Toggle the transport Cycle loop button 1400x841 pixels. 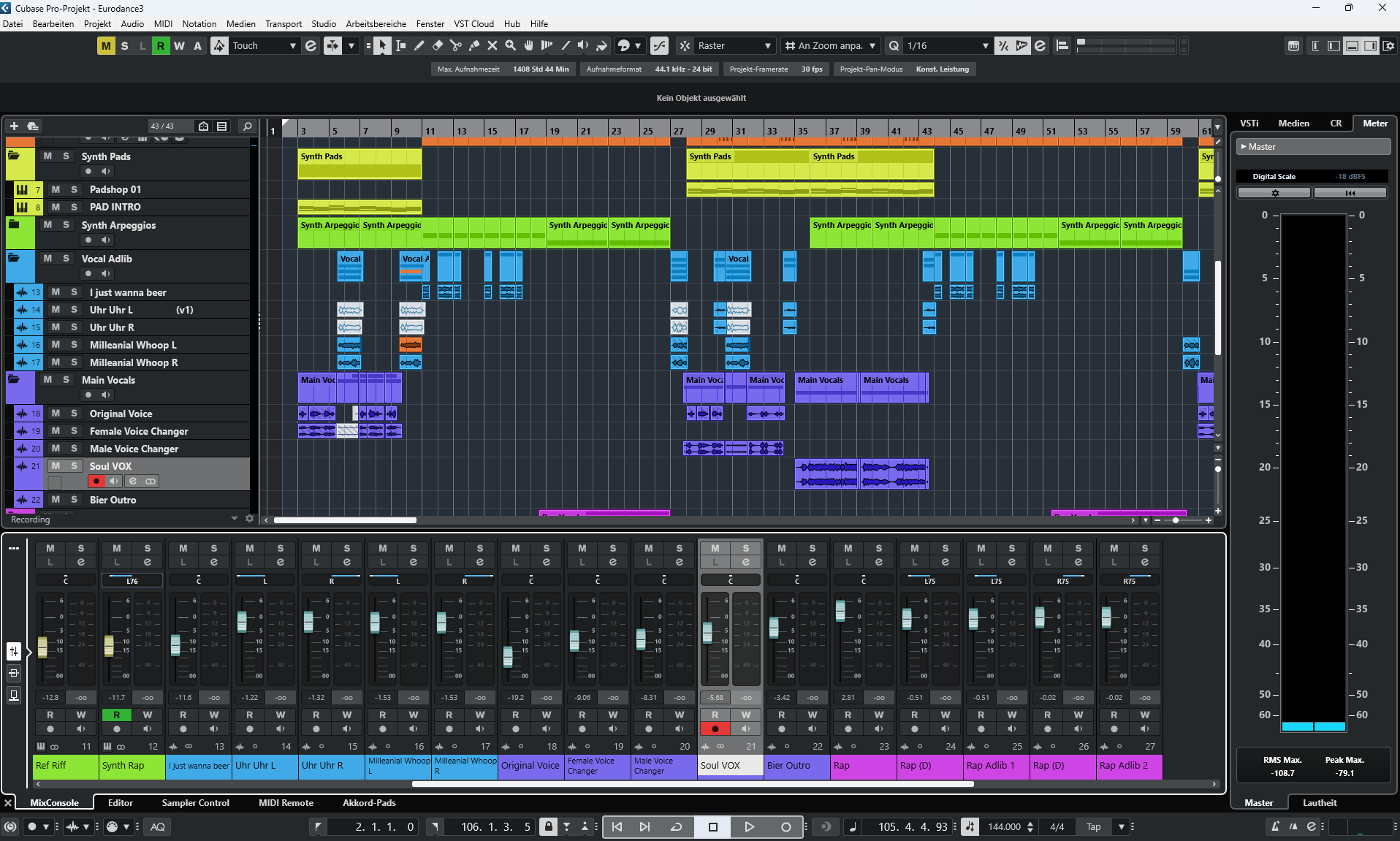click(x=677, y=826)
